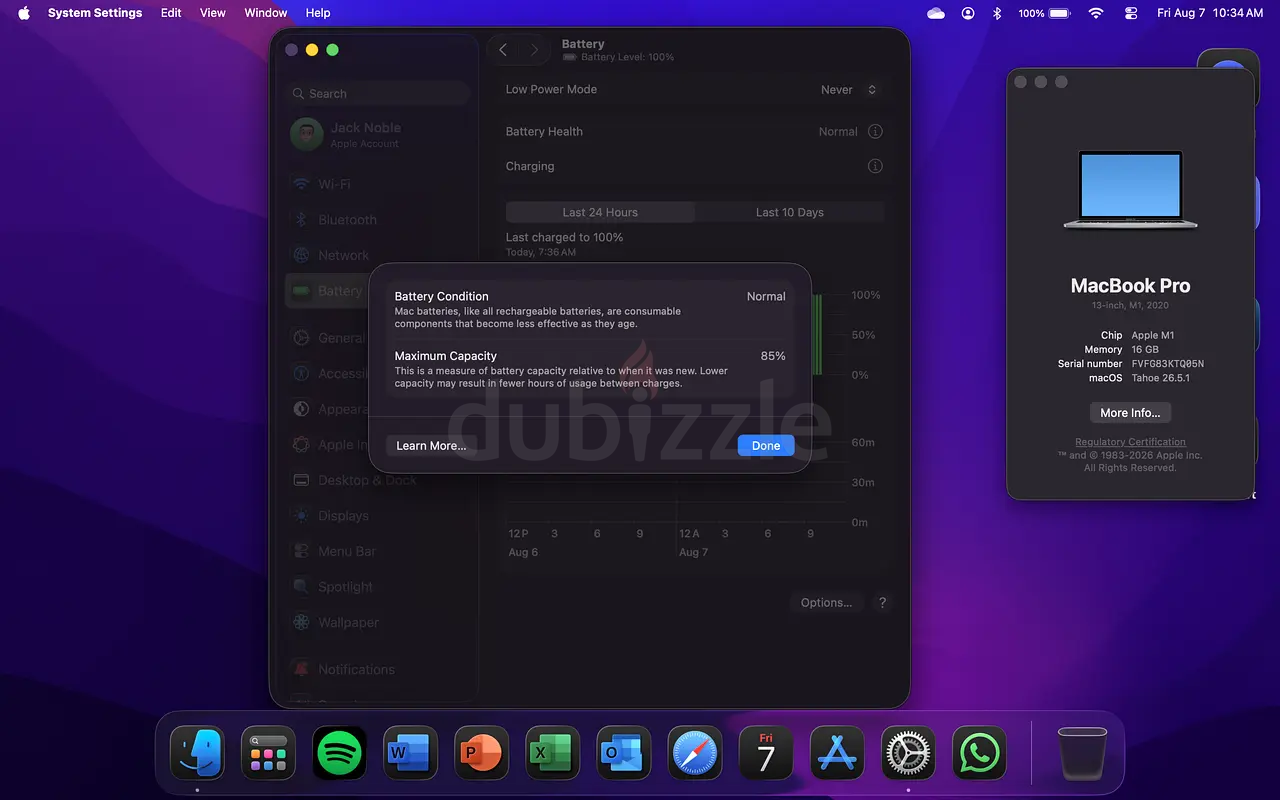Click the info icon beside Battery Health
This screenshot has height=800, width=1280.
[875, 131]
